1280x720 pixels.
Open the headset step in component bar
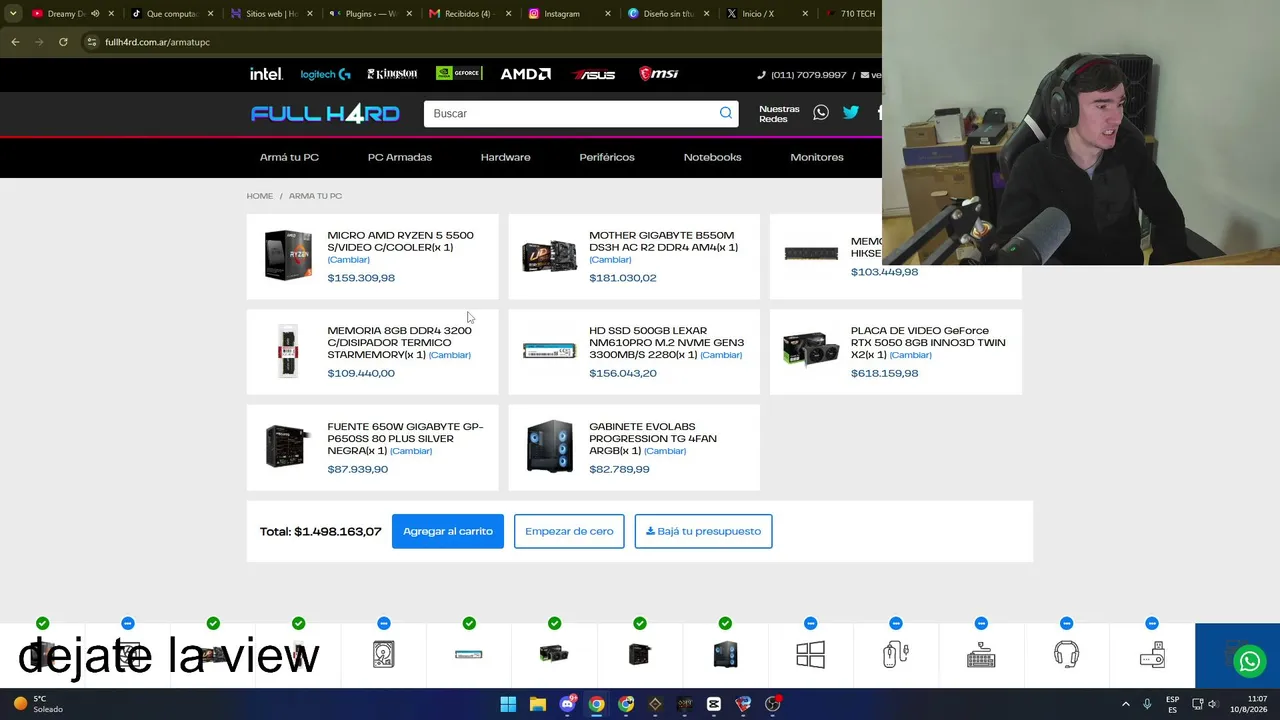point(1066,655)
